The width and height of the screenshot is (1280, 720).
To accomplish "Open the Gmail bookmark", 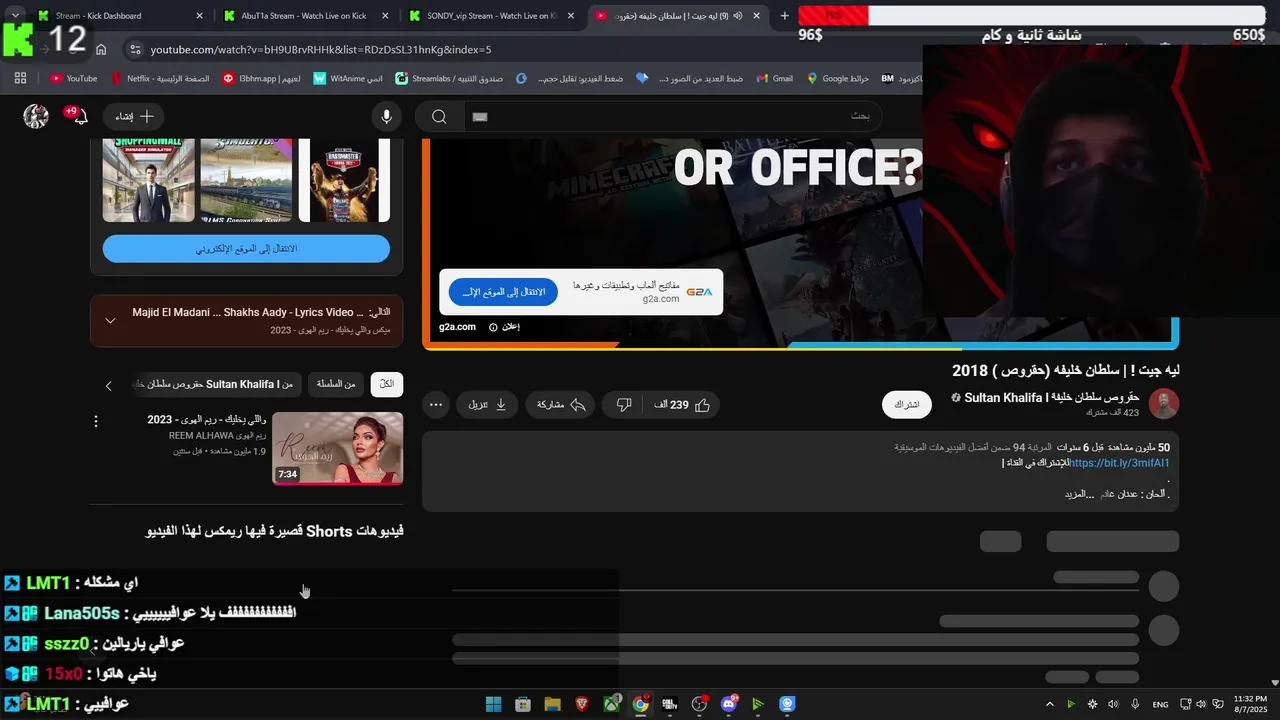I will (x=775, y=78).
